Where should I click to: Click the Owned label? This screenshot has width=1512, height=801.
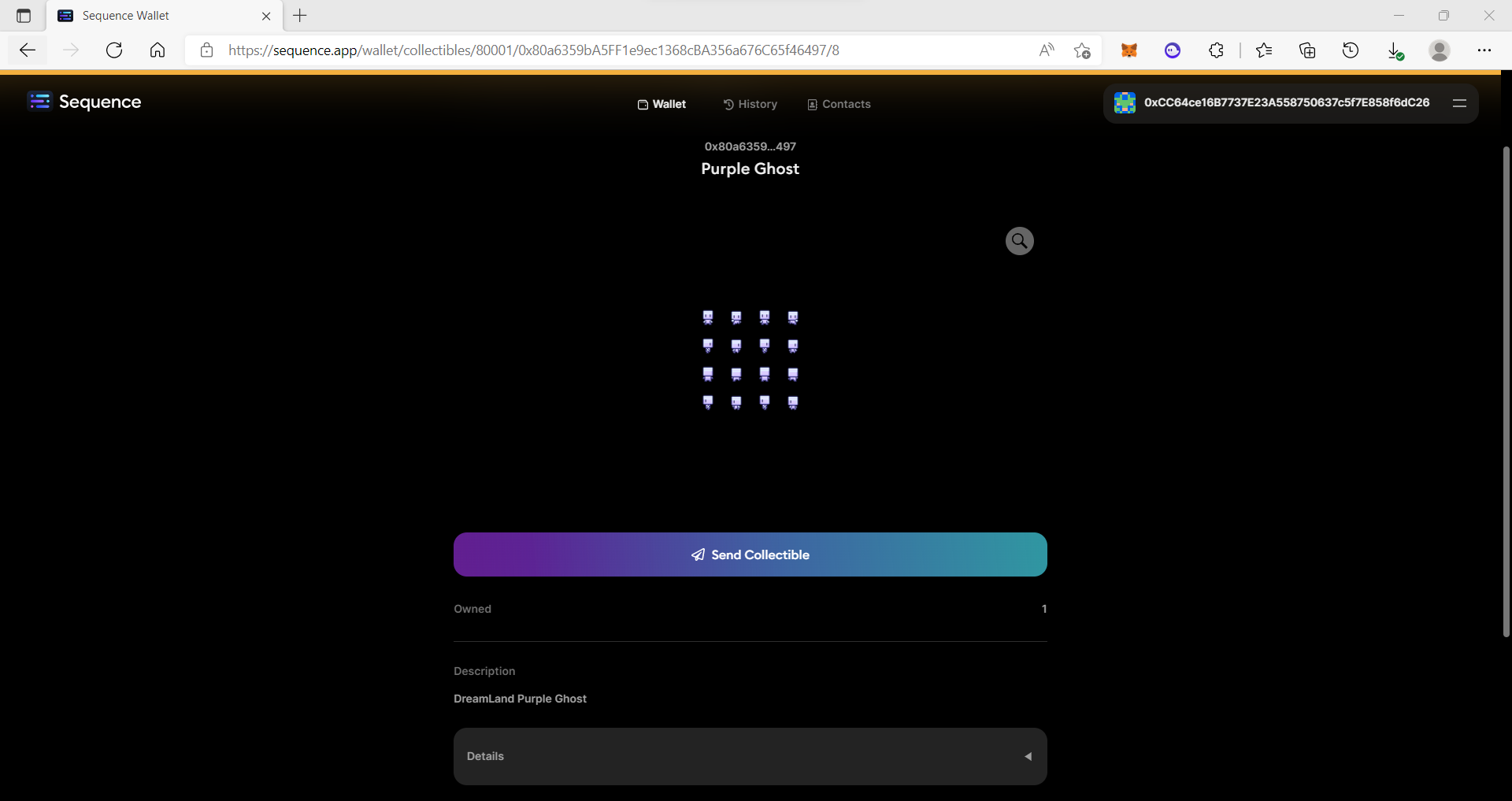click(x=472, y=609)
